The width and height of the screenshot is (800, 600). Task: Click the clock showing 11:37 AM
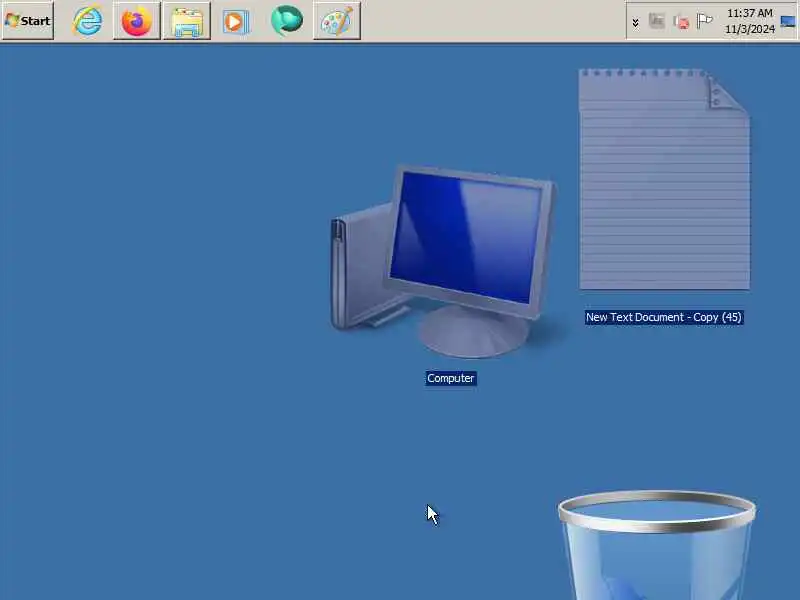tap(749, 21)
